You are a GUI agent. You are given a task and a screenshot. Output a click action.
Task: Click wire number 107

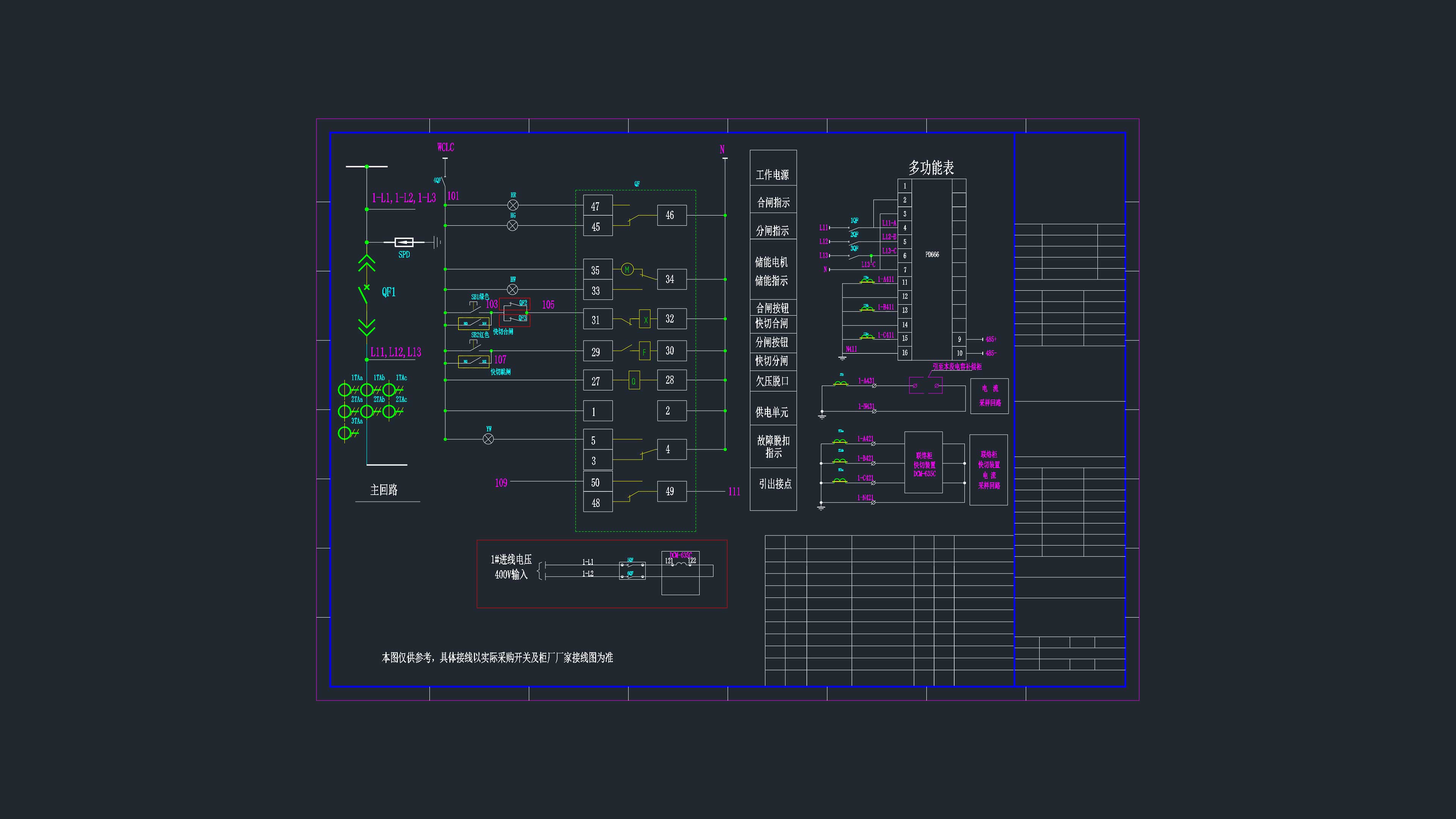click(x=500, y=359)
